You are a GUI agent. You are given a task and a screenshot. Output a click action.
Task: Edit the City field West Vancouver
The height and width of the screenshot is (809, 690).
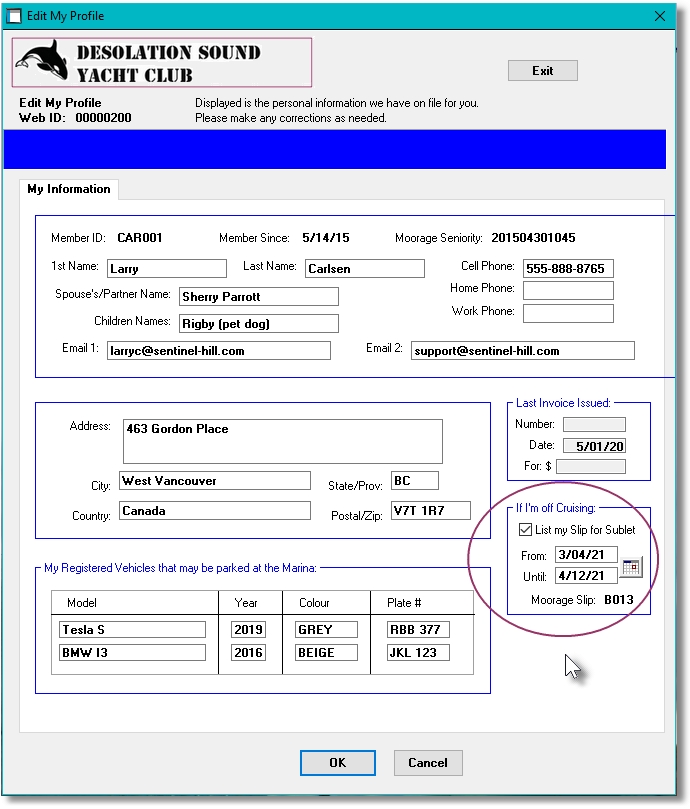[215, 481]
